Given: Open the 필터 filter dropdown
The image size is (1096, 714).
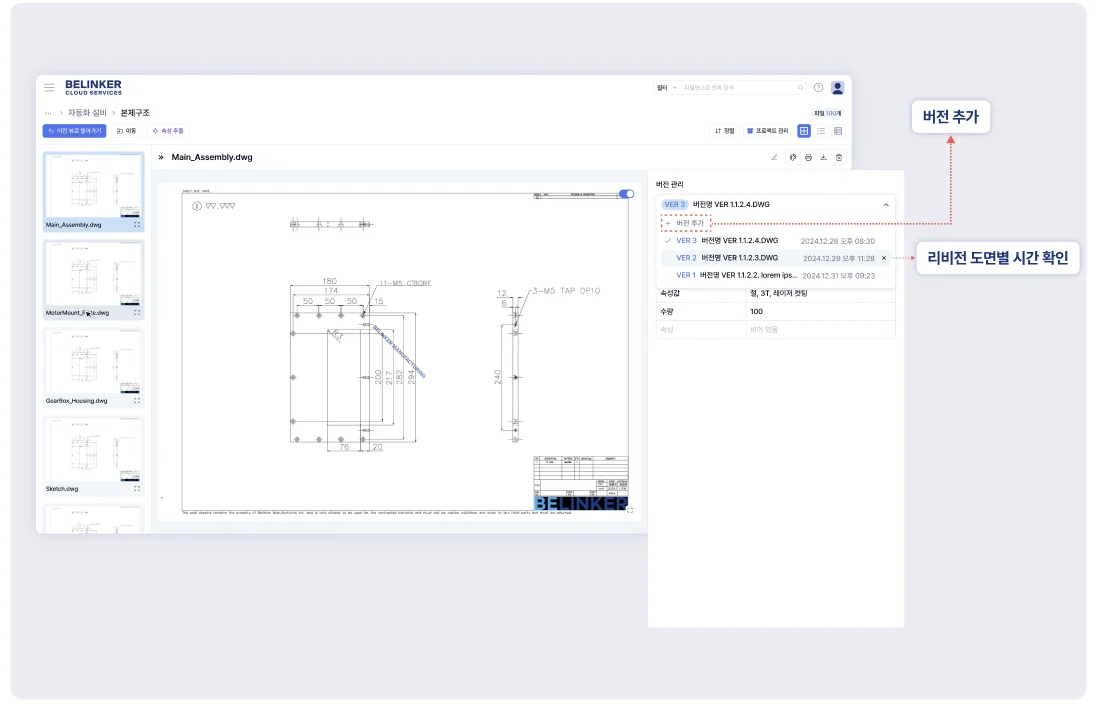Looking at the screenshot, I should [666, 88].
